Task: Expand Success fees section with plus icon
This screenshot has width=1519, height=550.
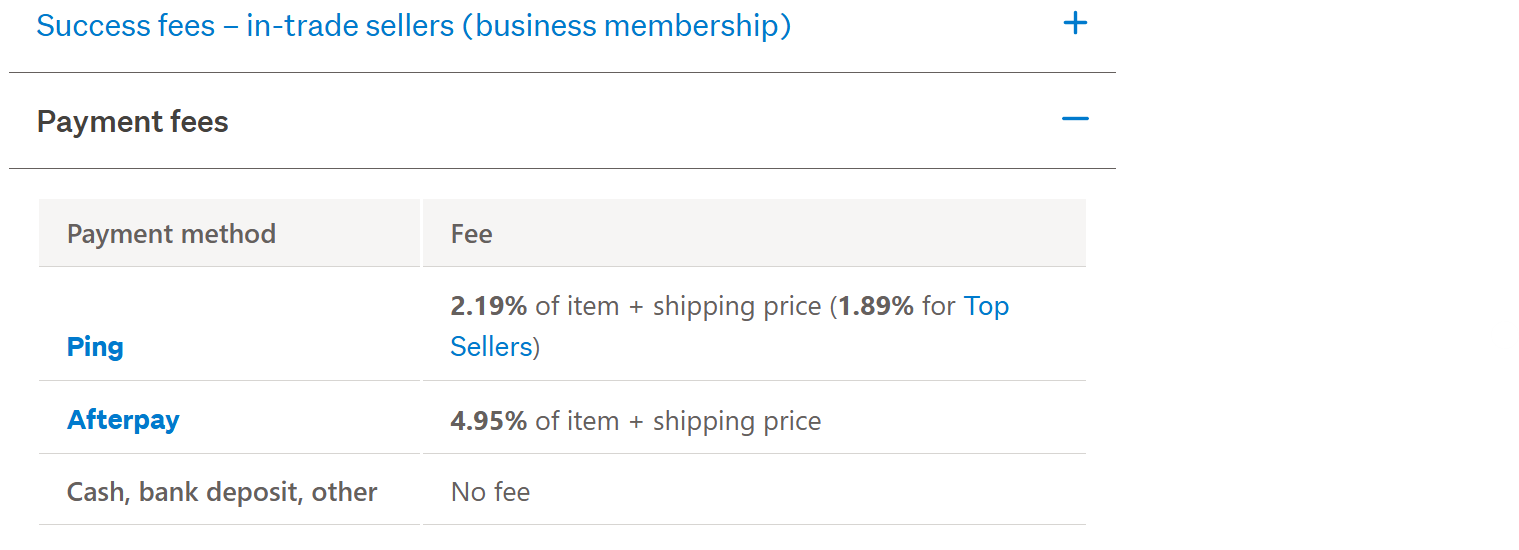Action: (1075, 23)
